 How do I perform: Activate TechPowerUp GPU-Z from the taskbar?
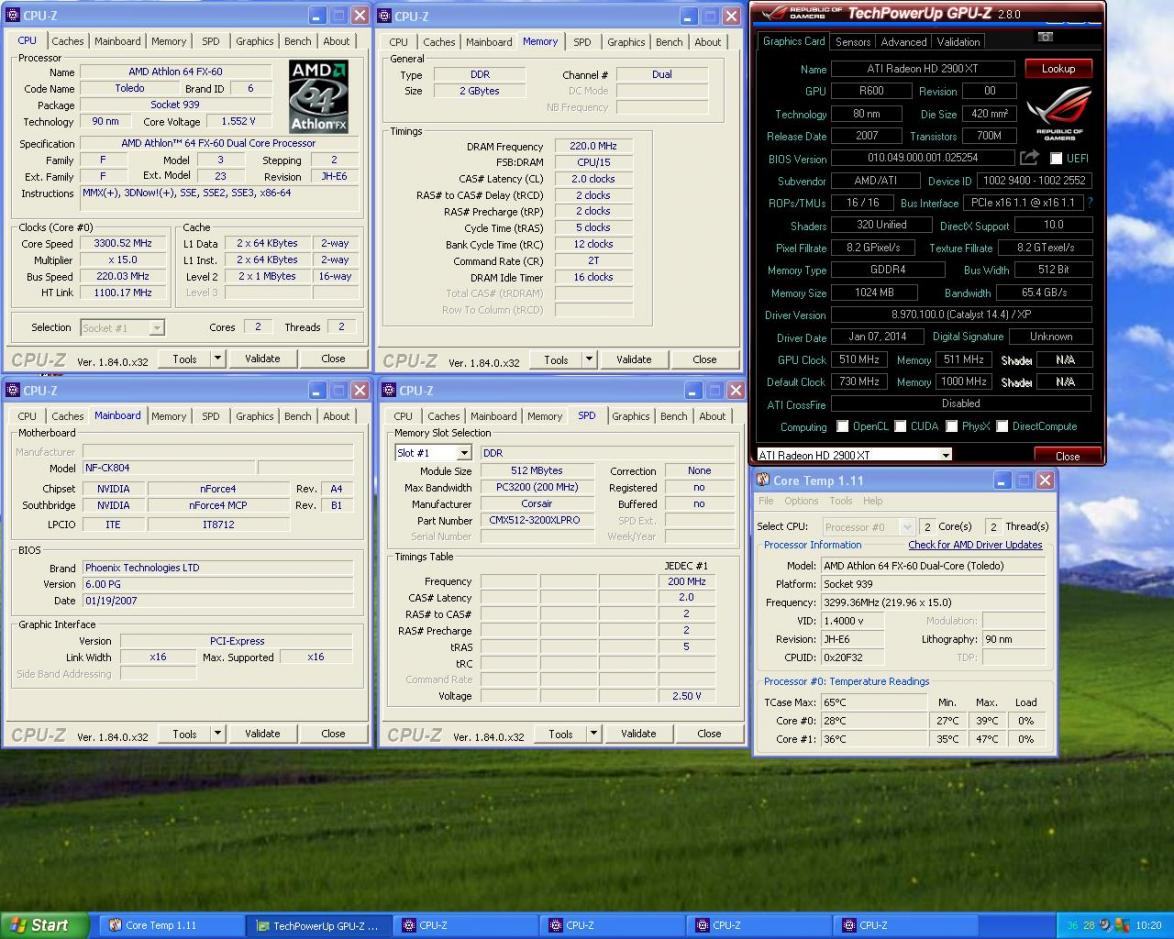319,926
